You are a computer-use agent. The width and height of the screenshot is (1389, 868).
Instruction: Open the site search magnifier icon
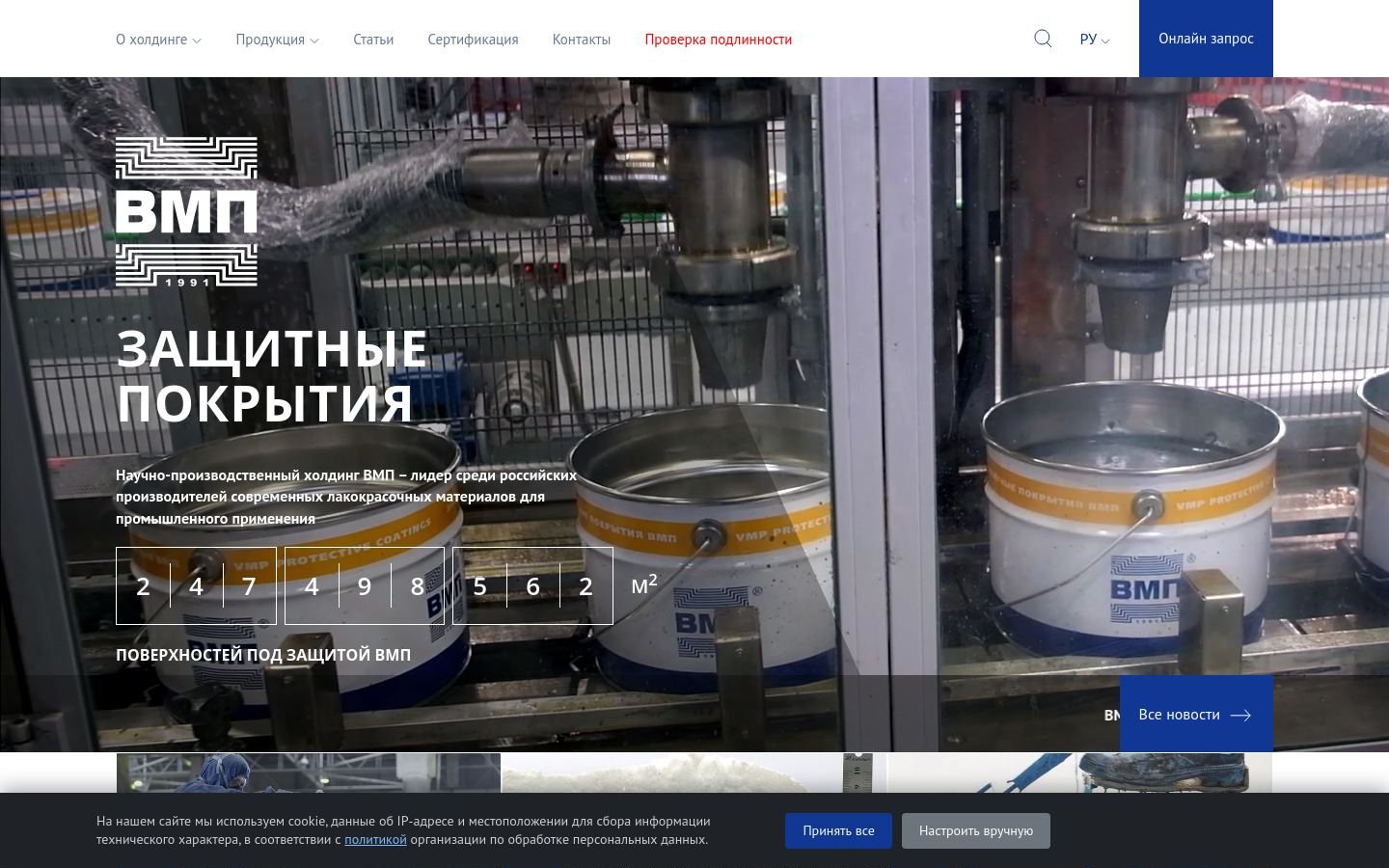tap(1043, 39)
